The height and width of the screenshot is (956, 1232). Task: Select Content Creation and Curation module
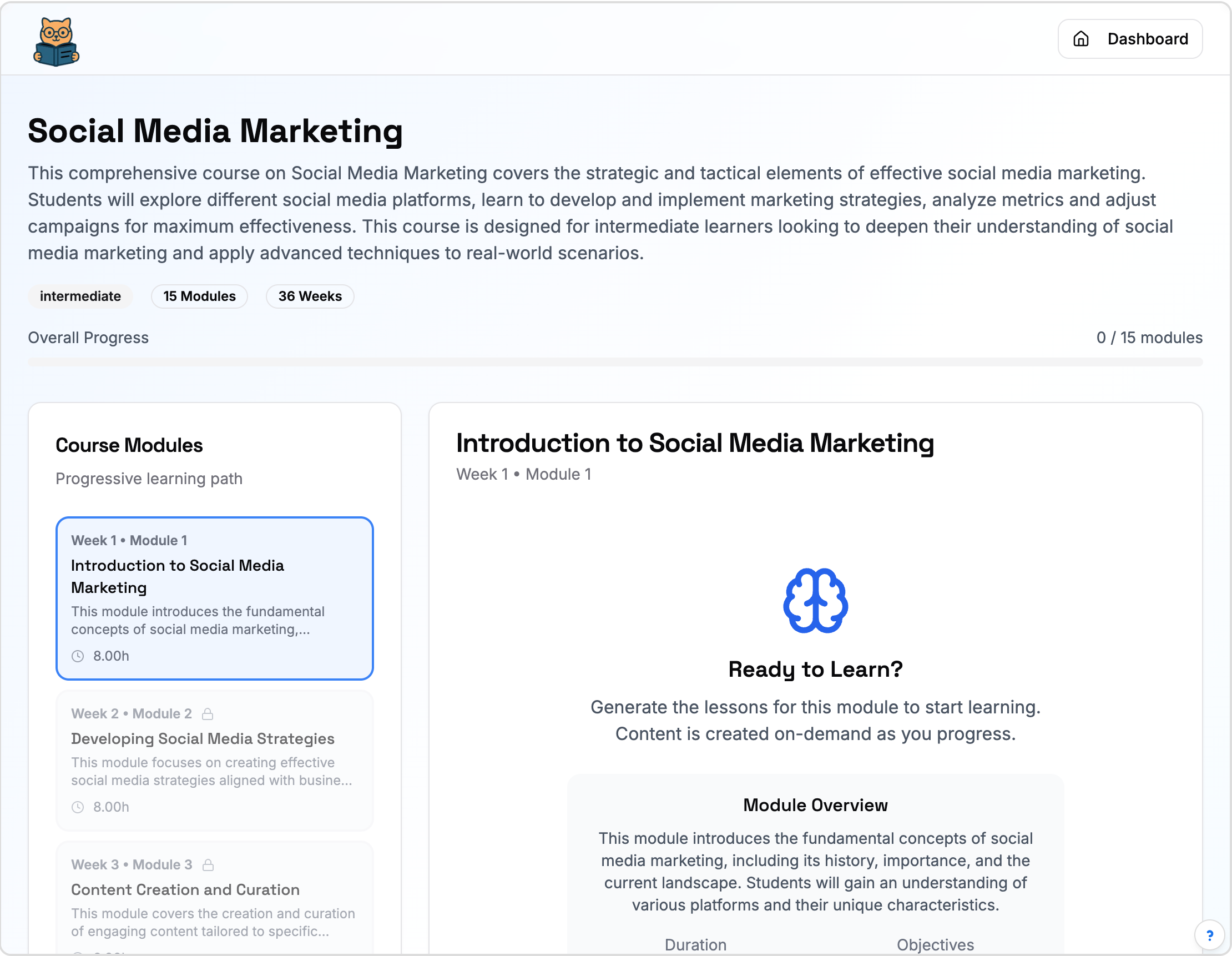tap(214, 897)
